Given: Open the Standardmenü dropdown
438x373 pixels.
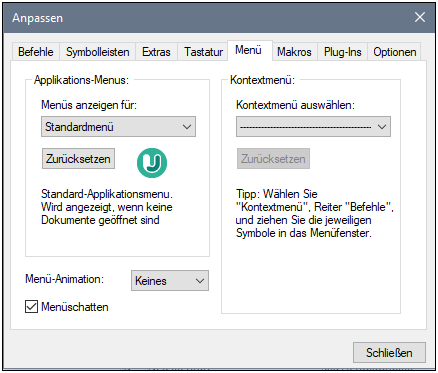Looking at the screenshot, I should [x=118, y=127].
